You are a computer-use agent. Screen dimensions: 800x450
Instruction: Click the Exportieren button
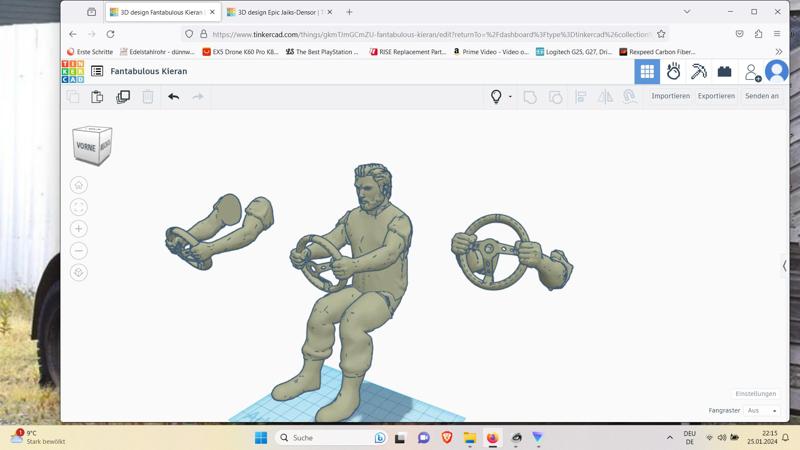click(x=716, y=96)
